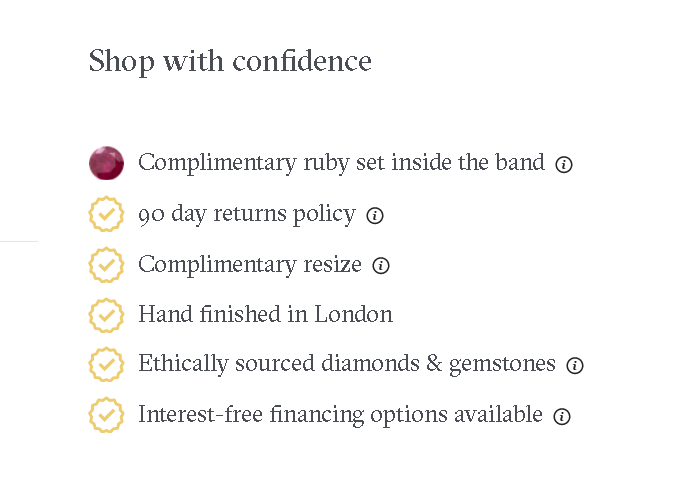The width and height of the screenshot is (700, 482).
Task: Open info for complimentary ruby in band
Action: pyautogui.click(x=564, y=165)
